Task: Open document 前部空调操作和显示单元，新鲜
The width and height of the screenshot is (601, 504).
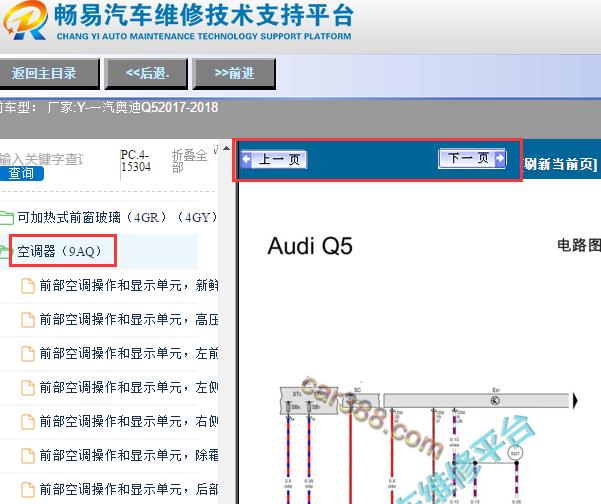Action: point(129,286)
